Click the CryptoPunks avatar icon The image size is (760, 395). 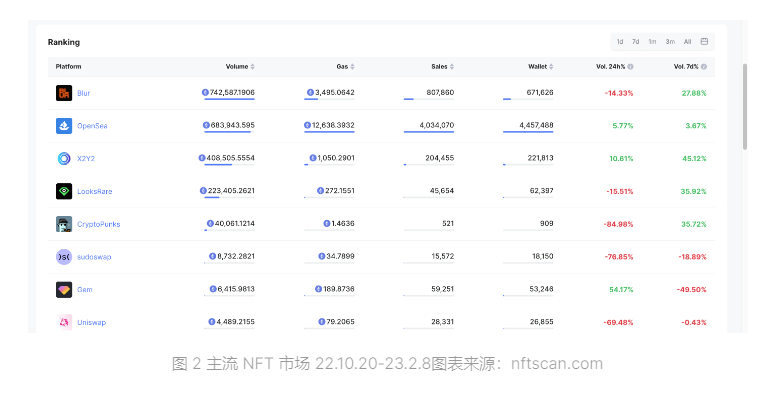[64, 224]
